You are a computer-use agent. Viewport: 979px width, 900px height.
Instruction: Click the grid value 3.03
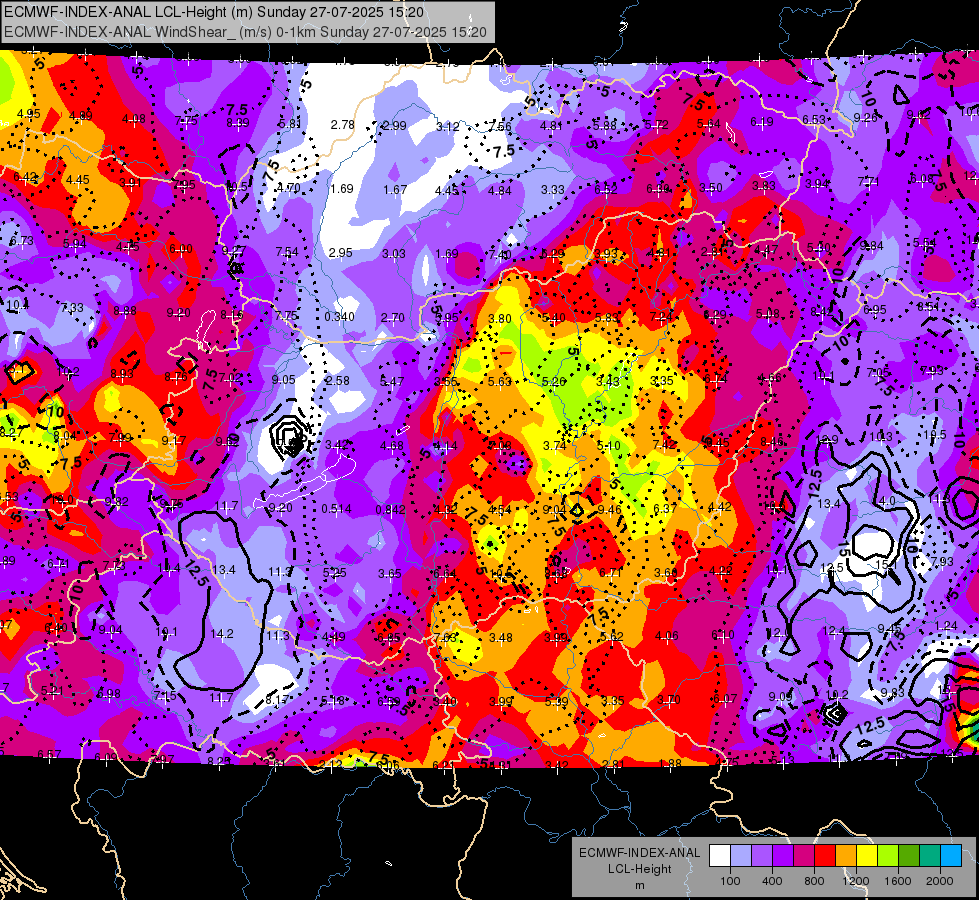pos(394,254)
